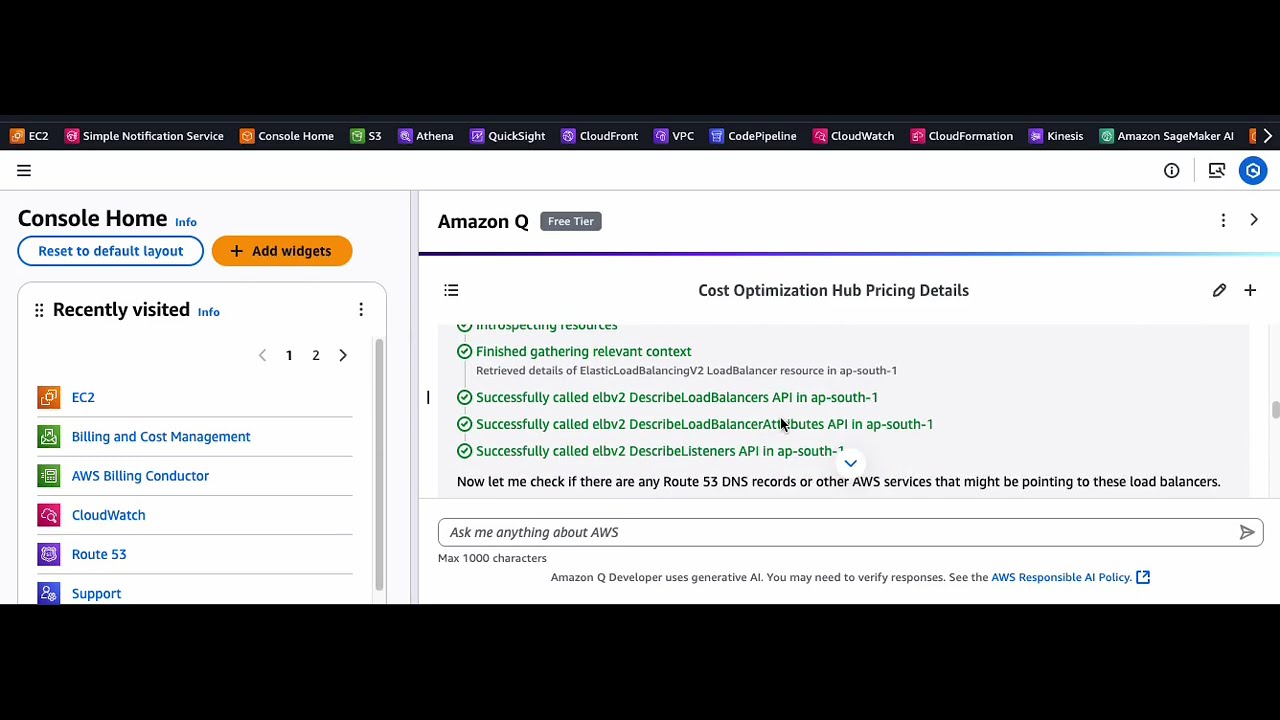Edit the conversation title with pencil icon

(1219, 290)
